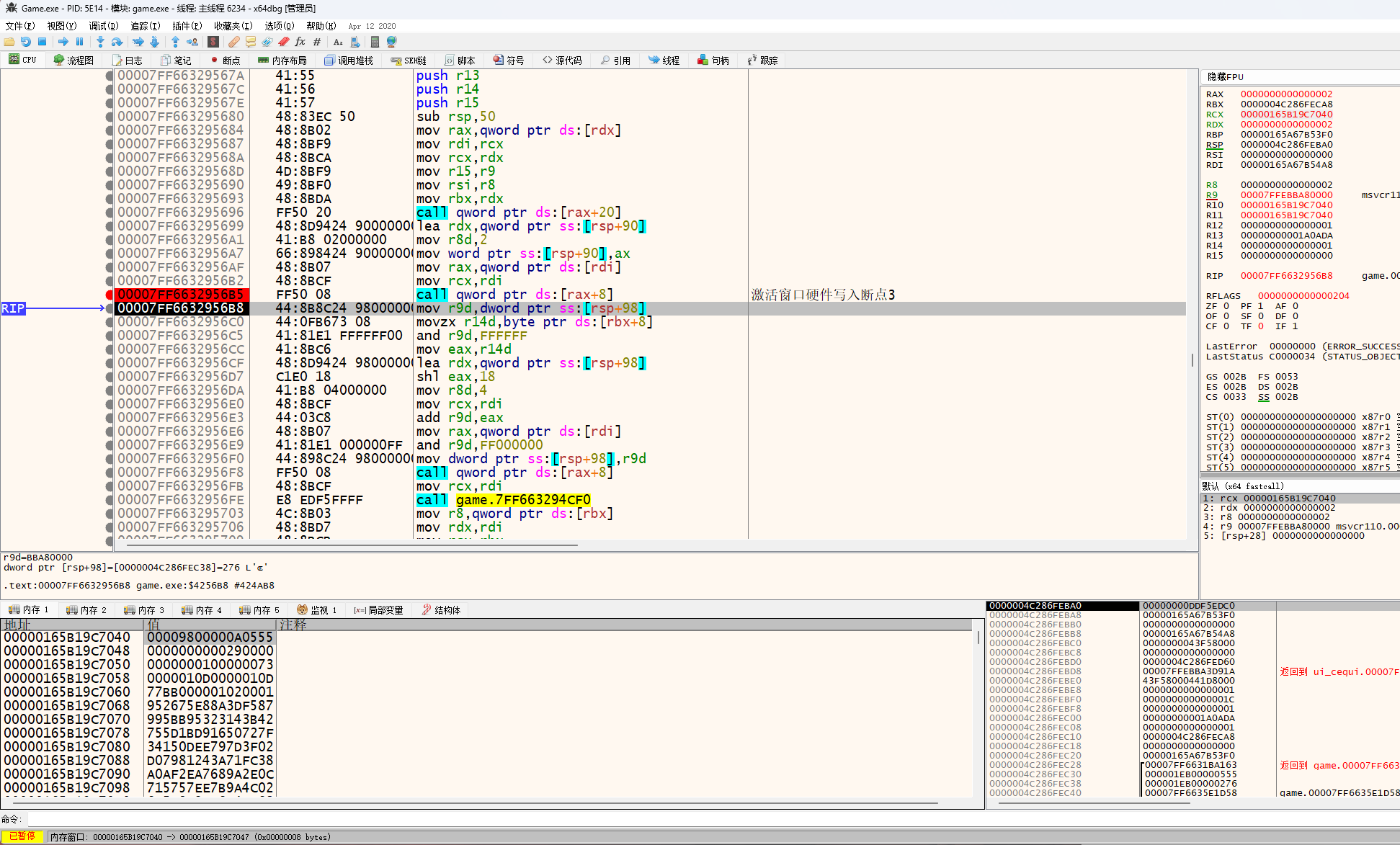Screen dimensions: 1400x845
Task: Click the step over curved arrow icon
Action: pyautogui.click(x=117, y=42)
